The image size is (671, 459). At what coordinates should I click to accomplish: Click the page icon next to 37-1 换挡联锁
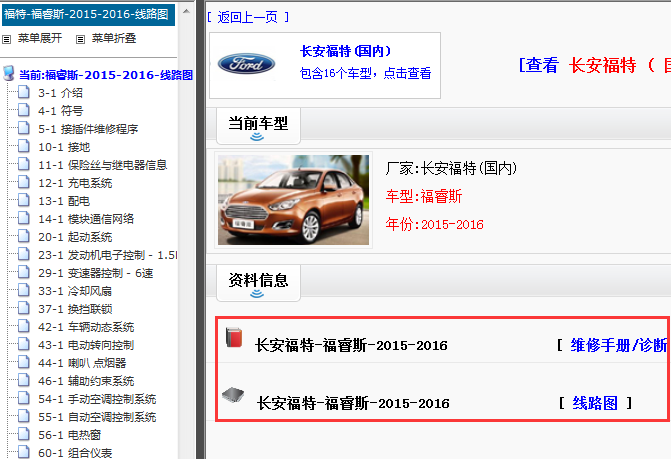point(24,308)
